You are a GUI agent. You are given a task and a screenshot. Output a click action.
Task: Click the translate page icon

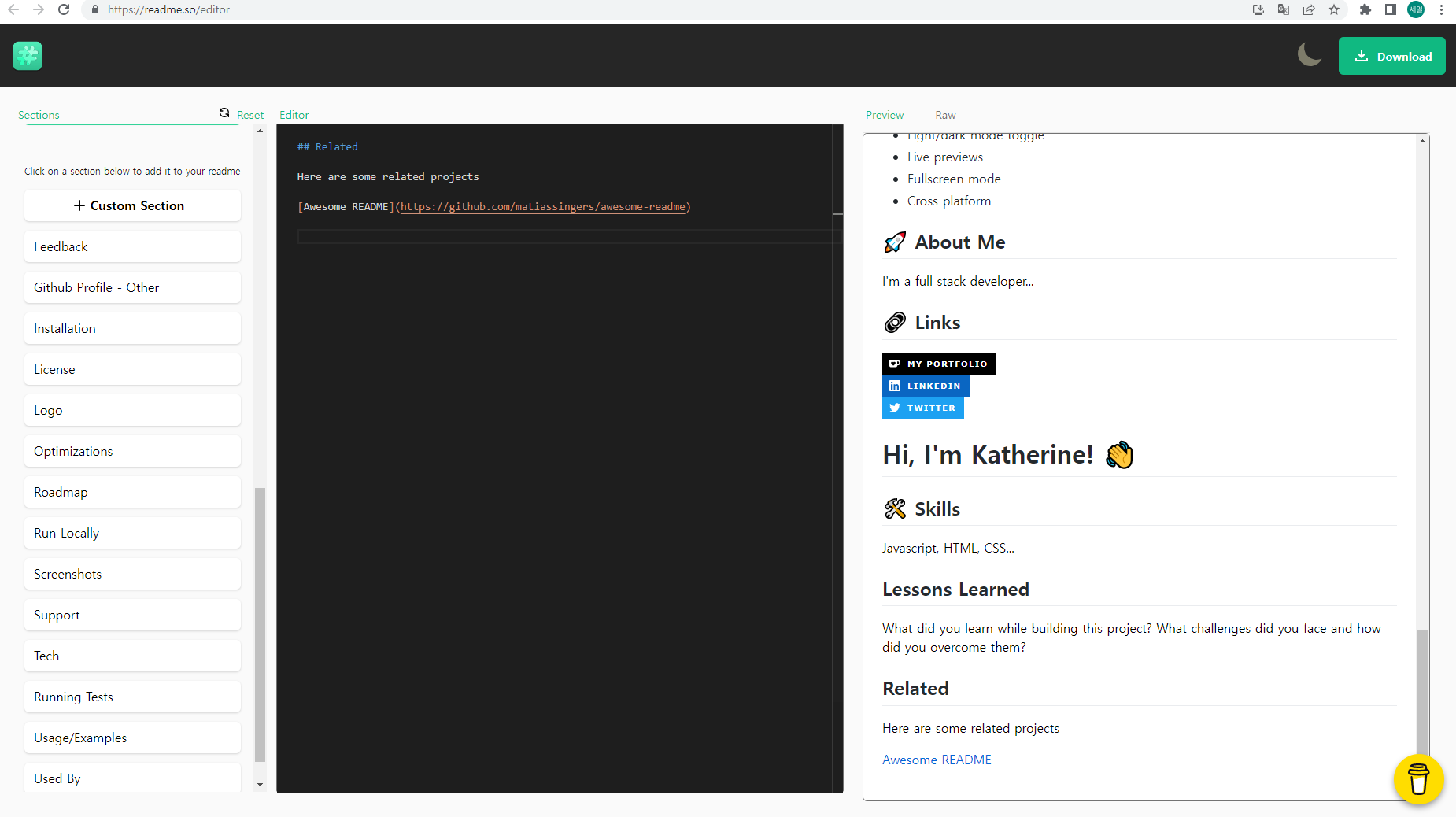coord(1284,9)
